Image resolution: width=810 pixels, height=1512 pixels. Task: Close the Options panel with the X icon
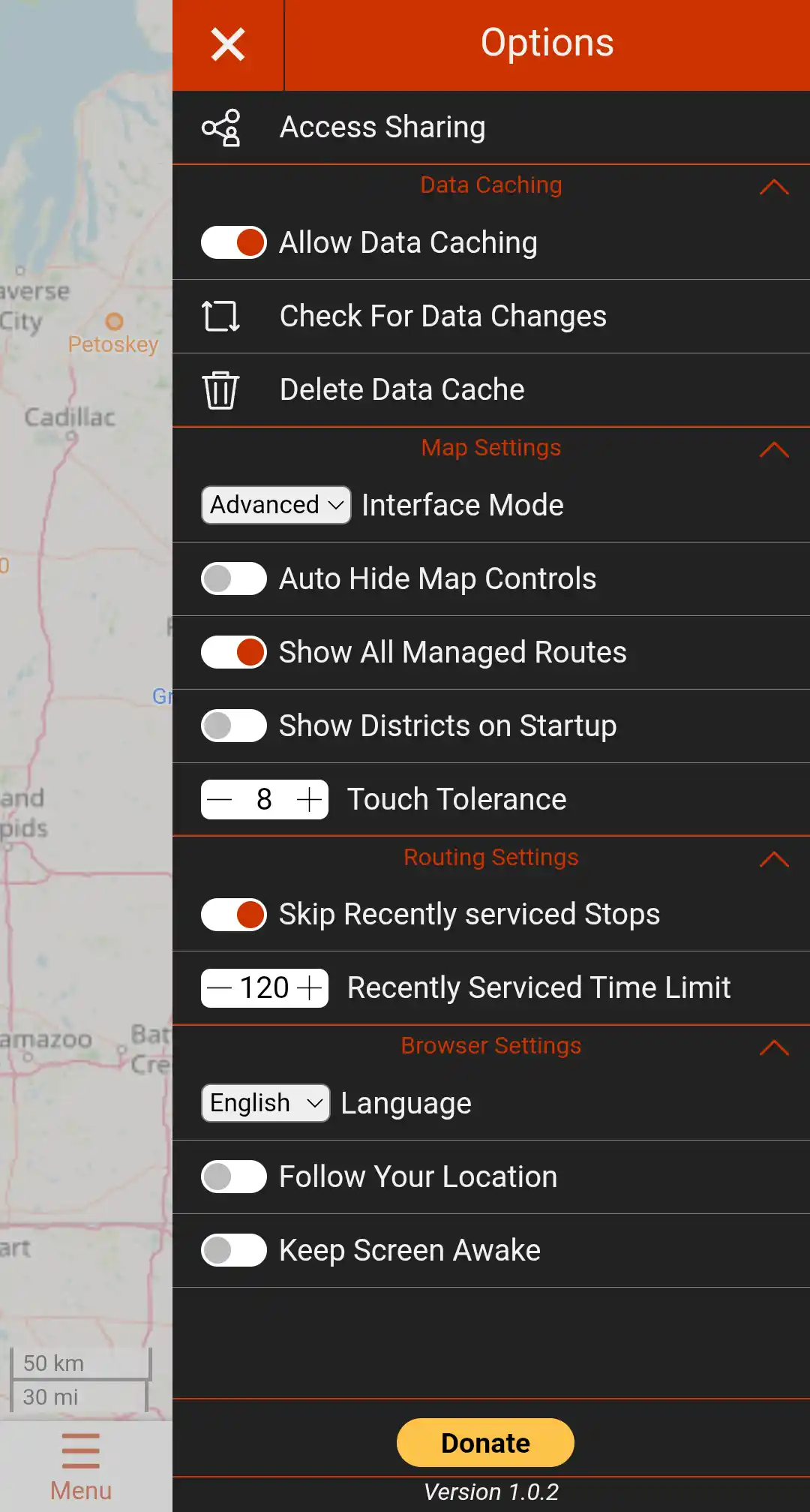[228, 44]
